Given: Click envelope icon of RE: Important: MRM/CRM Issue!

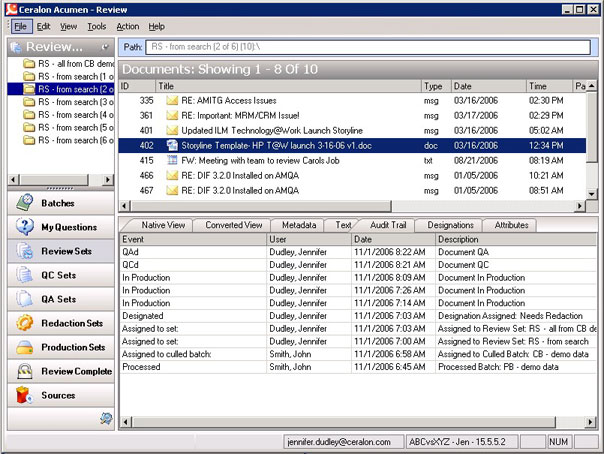Looking at the screenshot, I should pyautogui.click(x=172, y=116).
